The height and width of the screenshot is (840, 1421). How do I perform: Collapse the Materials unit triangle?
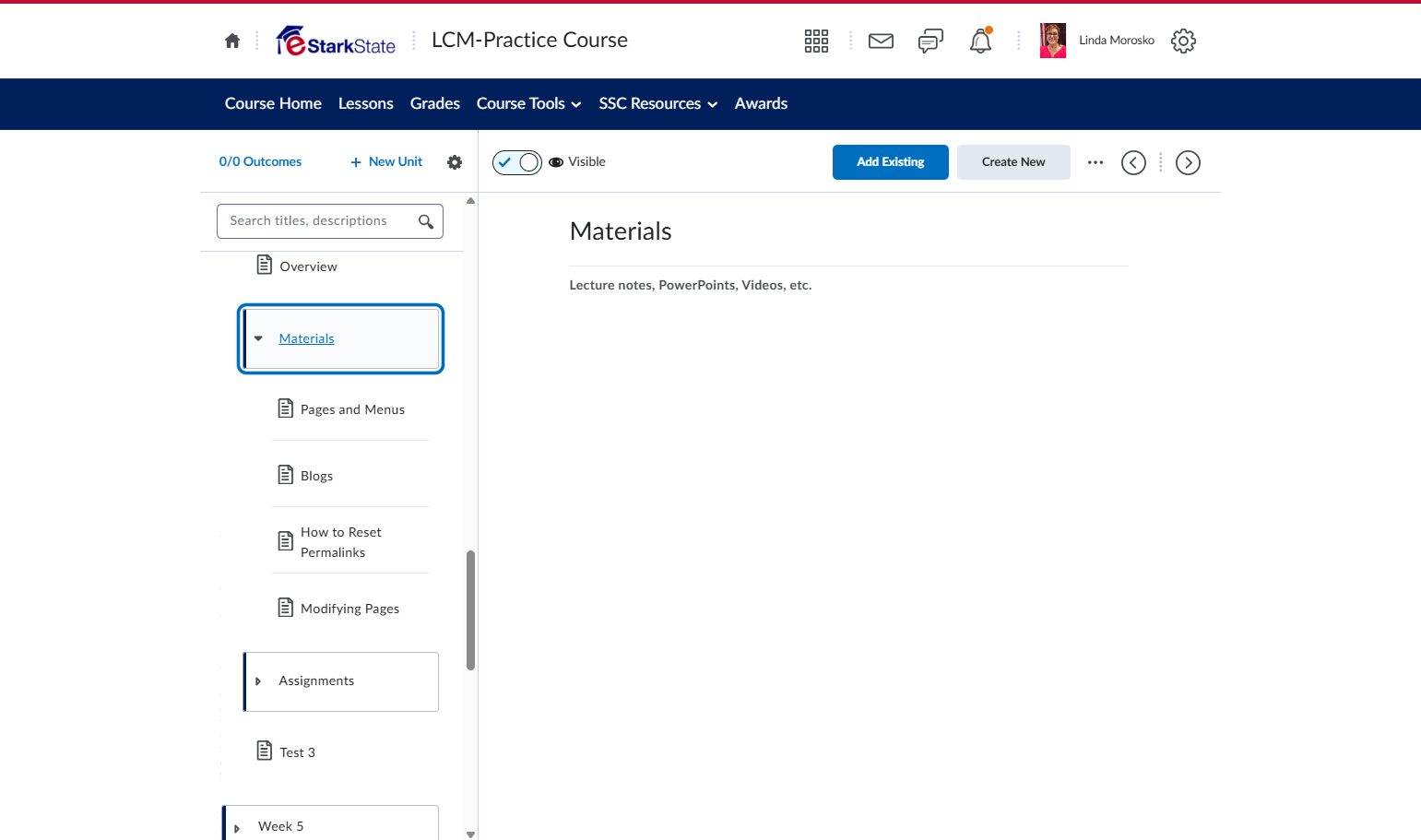click(x=258, y=338)
